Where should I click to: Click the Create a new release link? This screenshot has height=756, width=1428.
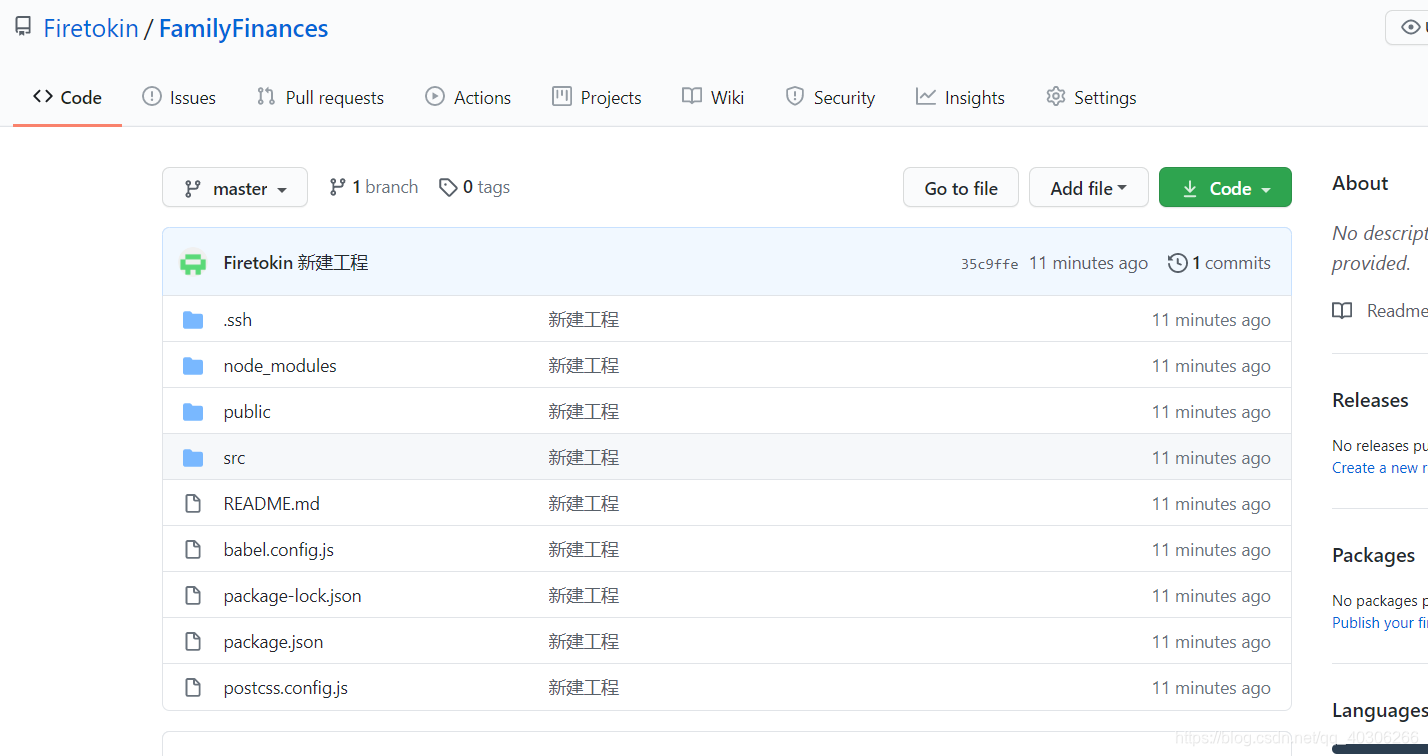1380,468
